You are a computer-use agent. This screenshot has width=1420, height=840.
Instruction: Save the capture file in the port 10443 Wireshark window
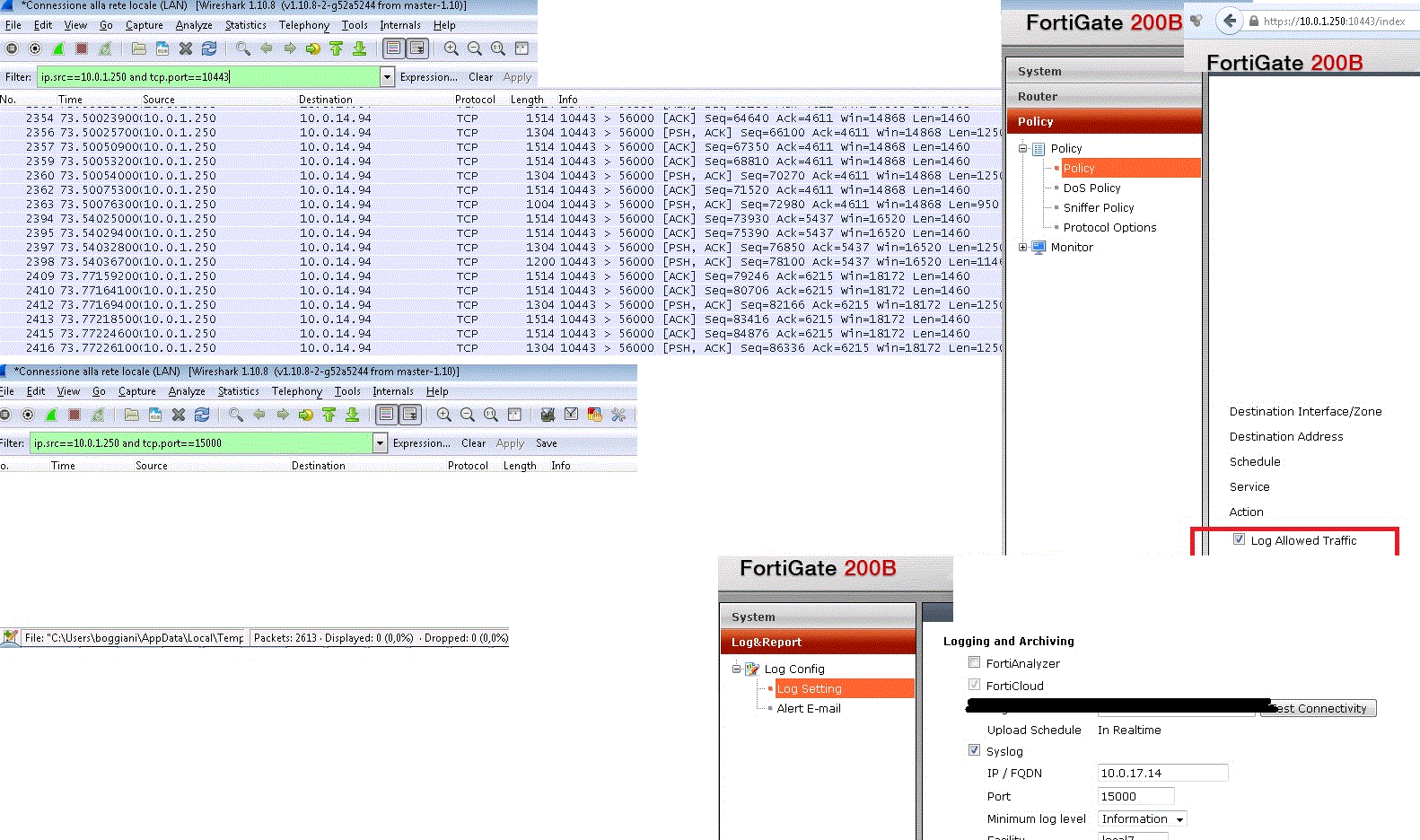point(162,48)
